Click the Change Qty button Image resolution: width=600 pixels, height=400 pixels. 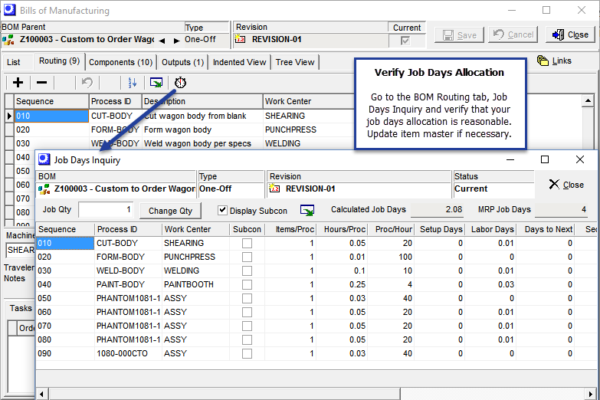(170, 211)
